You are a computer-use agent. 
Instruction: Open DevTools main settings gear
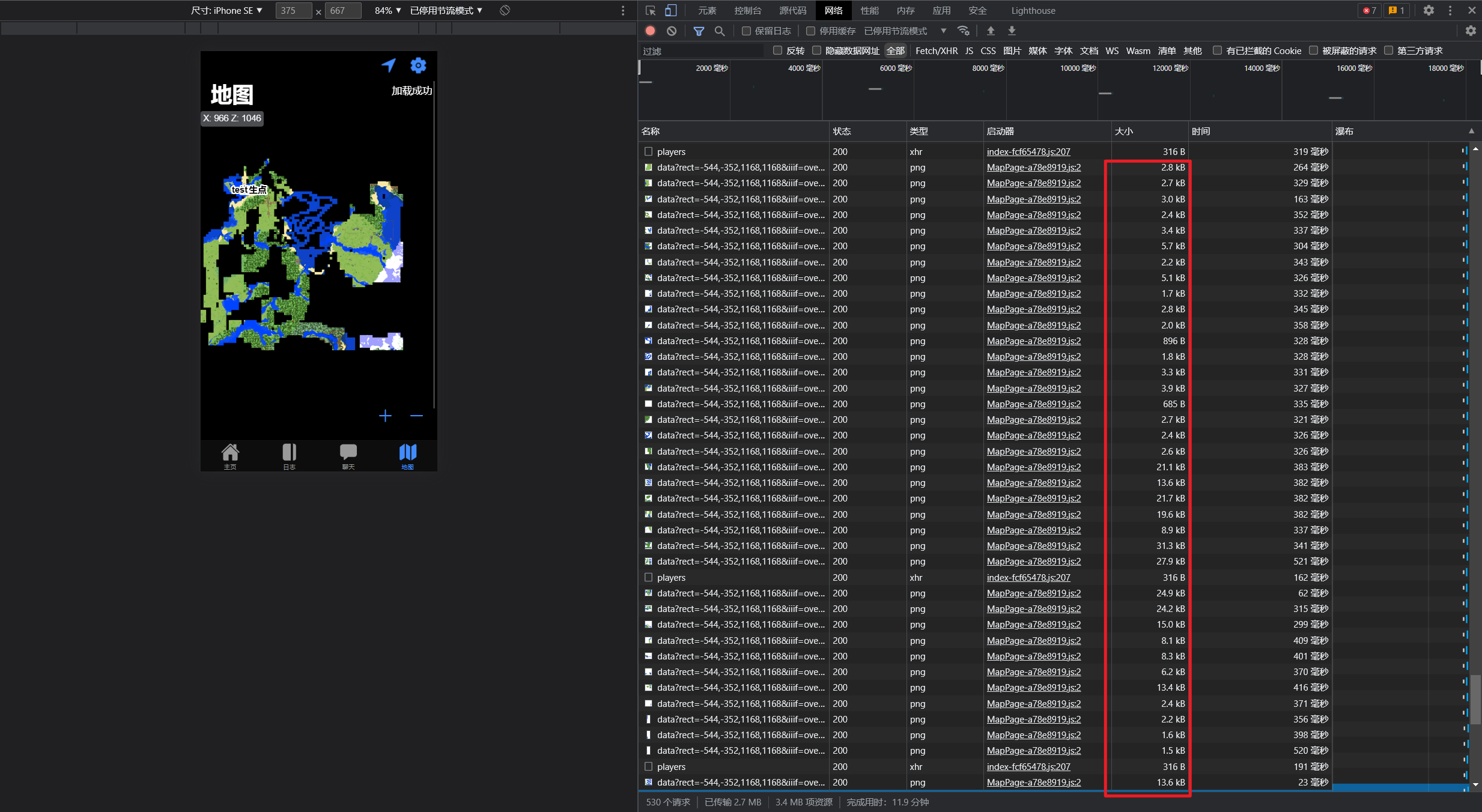(1429, 10)
